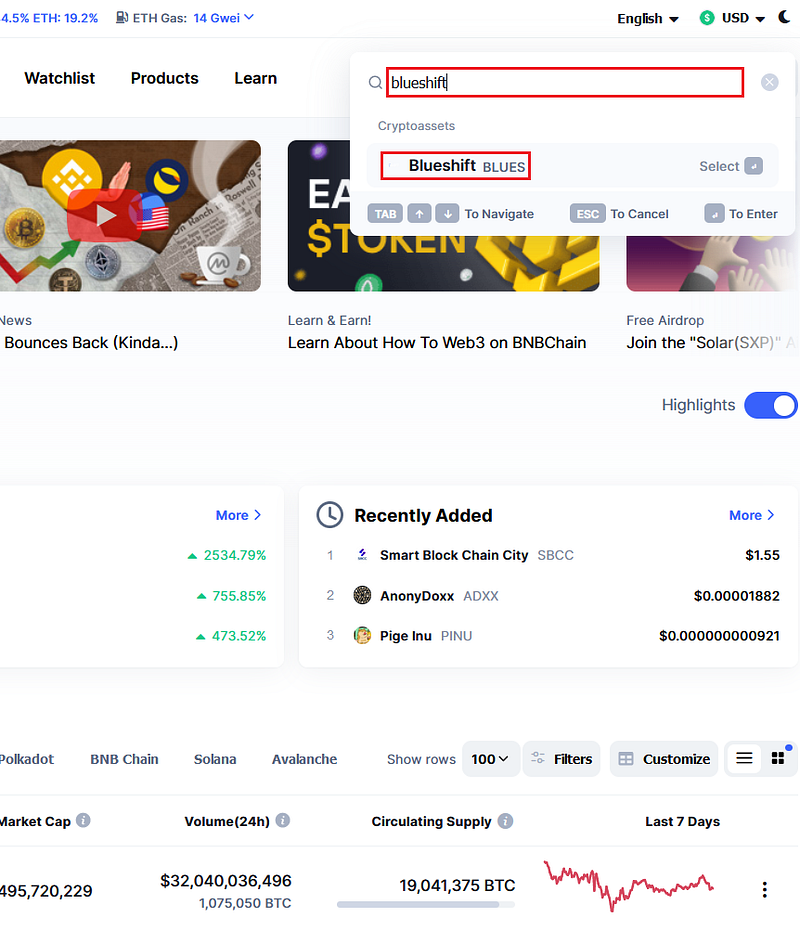This screenshot has height=932, width=800.
Task: Click the Filters button
Action: [561, 758]
